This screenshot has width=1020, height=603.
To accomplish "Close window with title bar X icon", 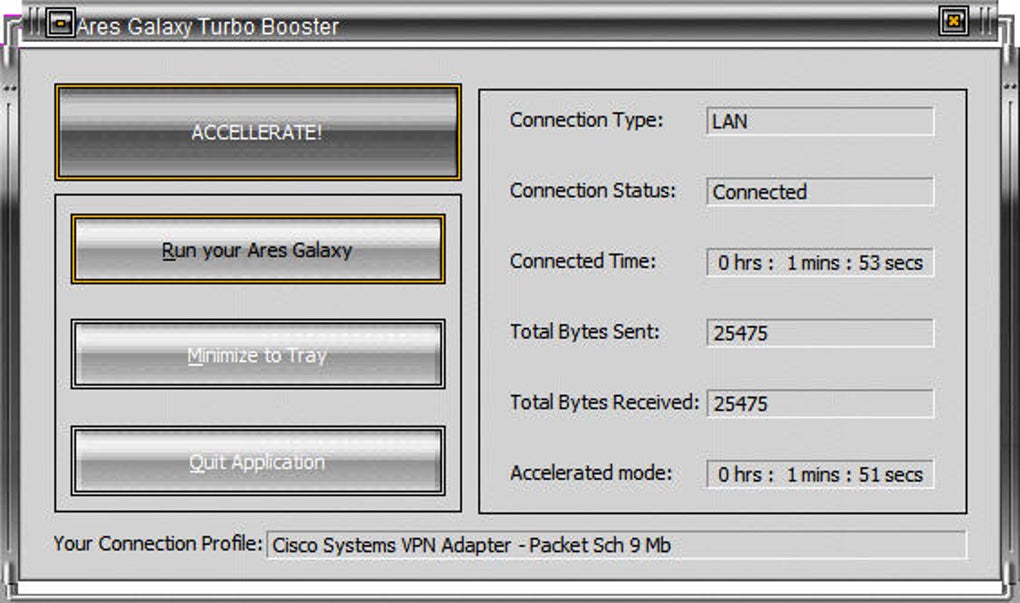I will coord(954,21).
